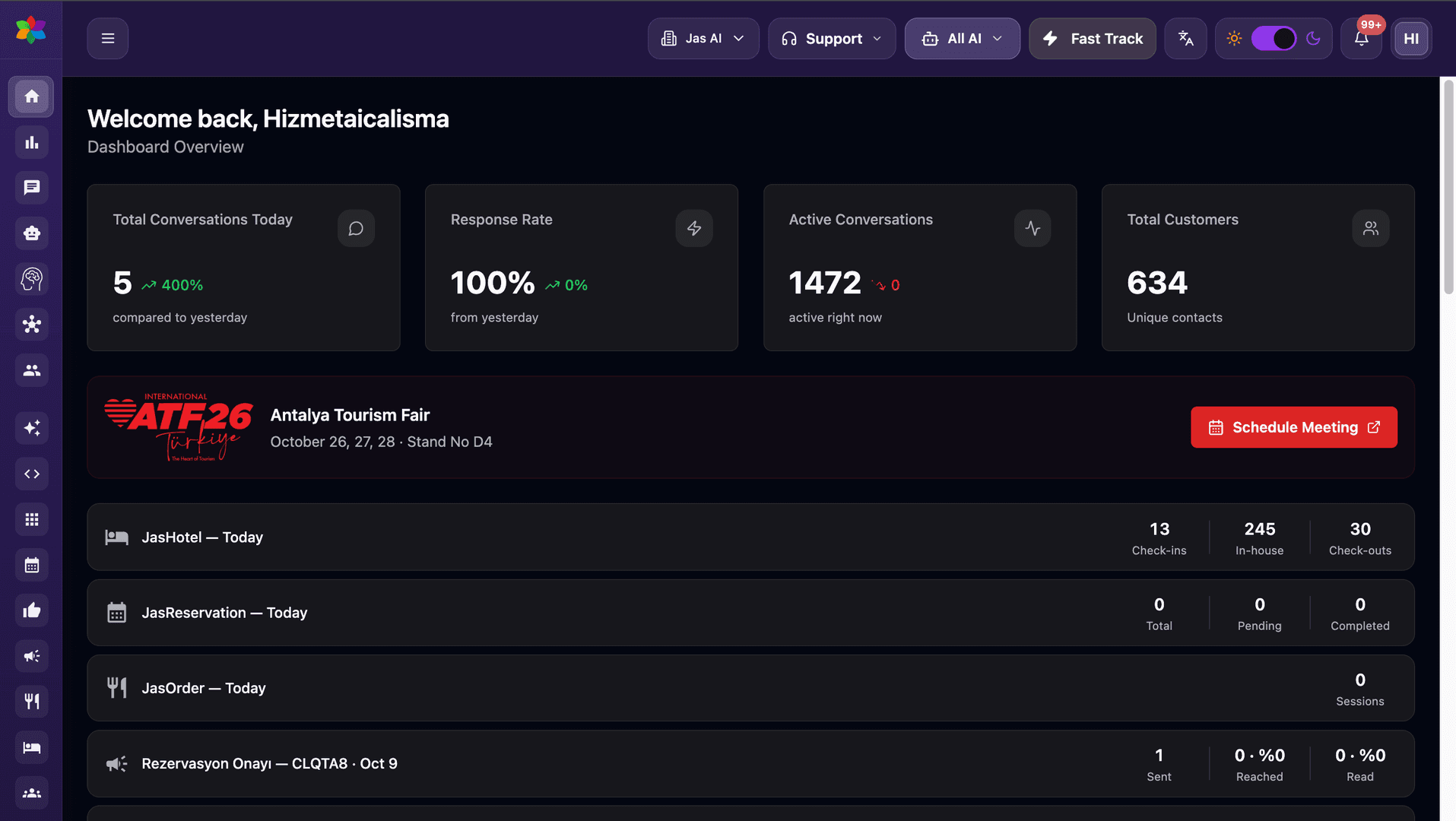Open the Home dashboard sidebar icon

coord(31,97)
